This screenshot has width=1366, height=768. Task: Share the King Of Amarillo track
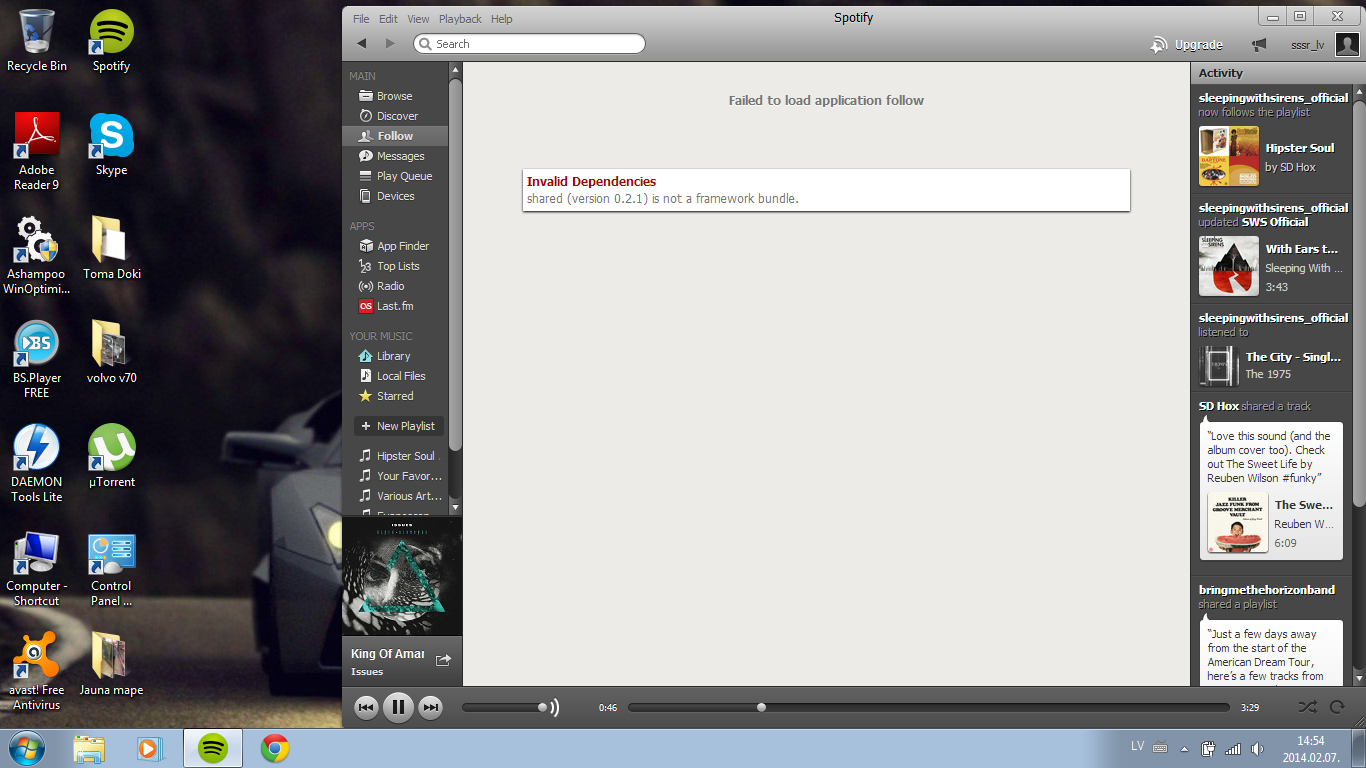coord(443,660)
